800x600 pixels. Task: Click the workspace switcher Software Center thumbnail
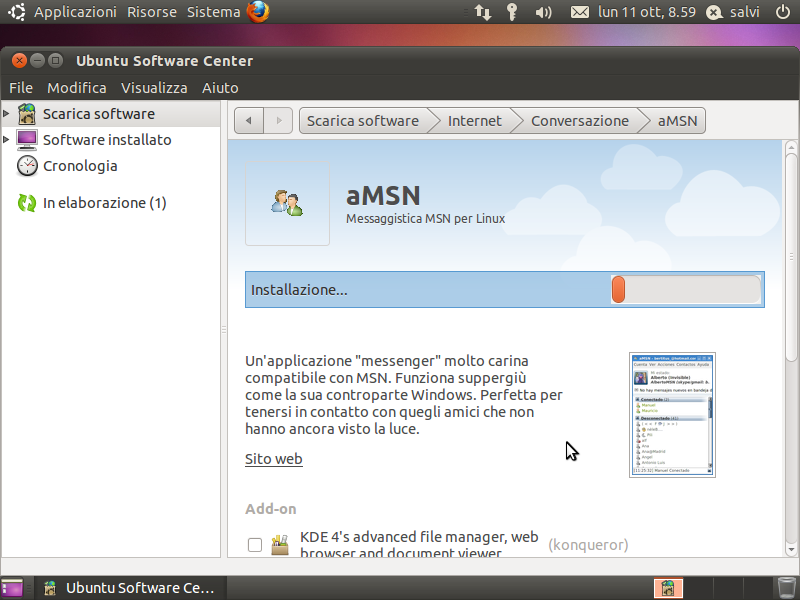tap(668, 588)
